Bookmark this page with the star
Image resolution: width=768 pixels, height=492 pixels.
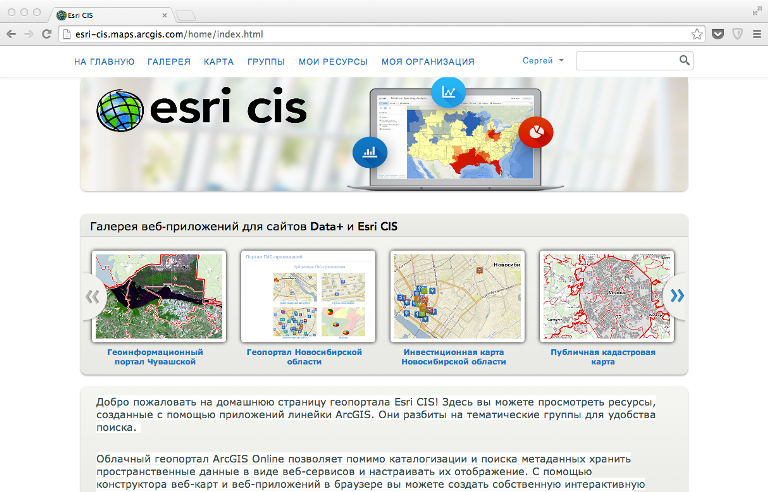(696, 34)
